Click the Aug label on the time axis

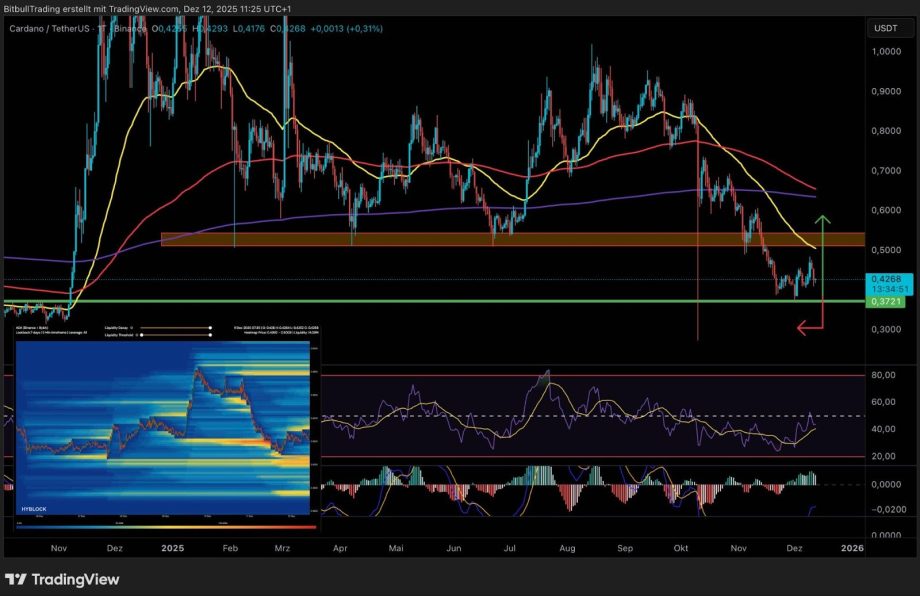568,548
